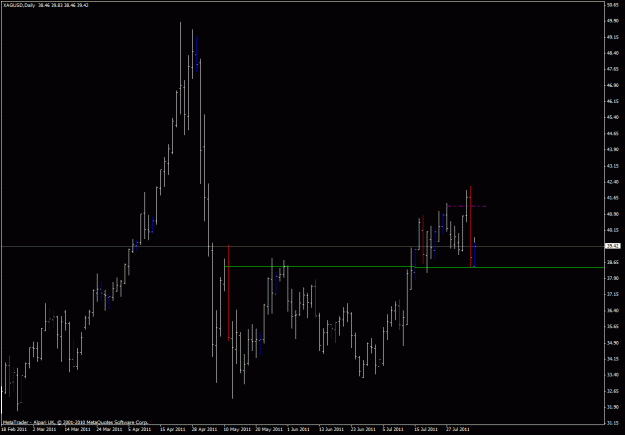Click the 28 Apr 2011 date label
The height and width of the screenshot is (435, 625).
[x=204, y=430]
